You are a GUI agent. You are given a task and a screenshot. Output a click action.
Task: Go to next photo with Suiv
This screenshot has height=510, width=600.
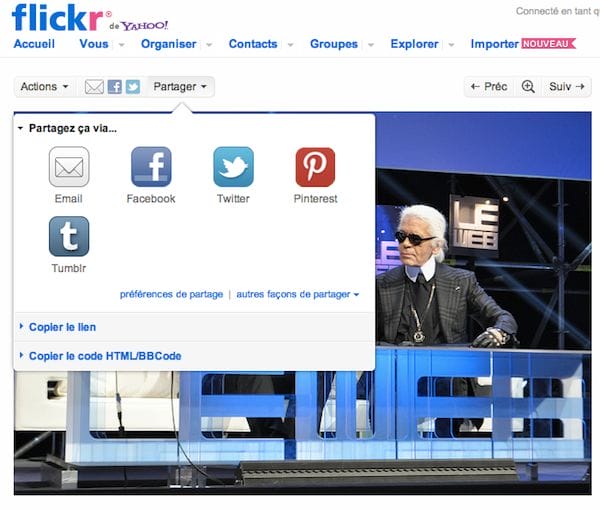tap(567, 87)
